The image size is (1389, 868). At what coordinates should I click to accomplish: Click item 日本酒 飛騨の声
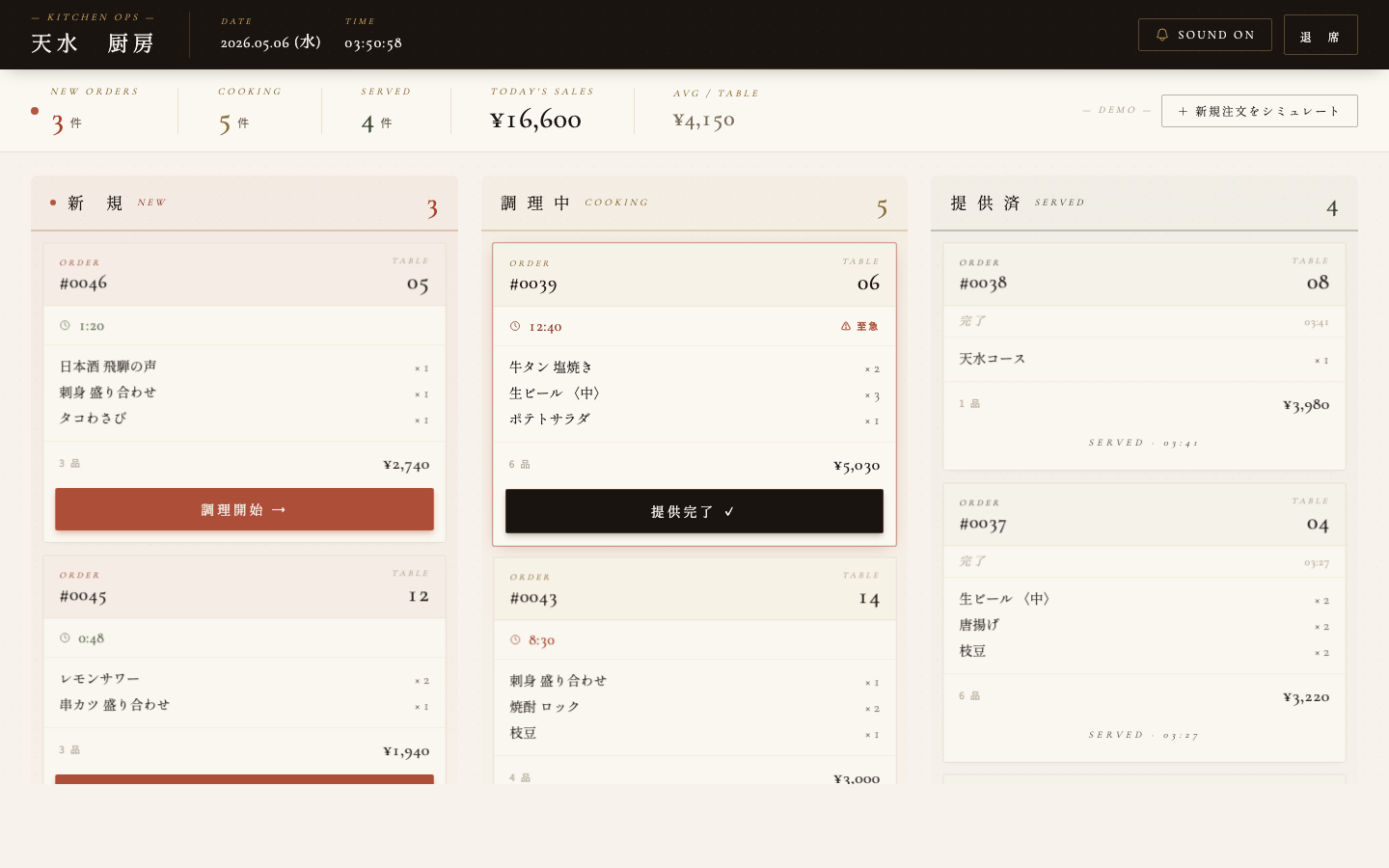[108, 366]
